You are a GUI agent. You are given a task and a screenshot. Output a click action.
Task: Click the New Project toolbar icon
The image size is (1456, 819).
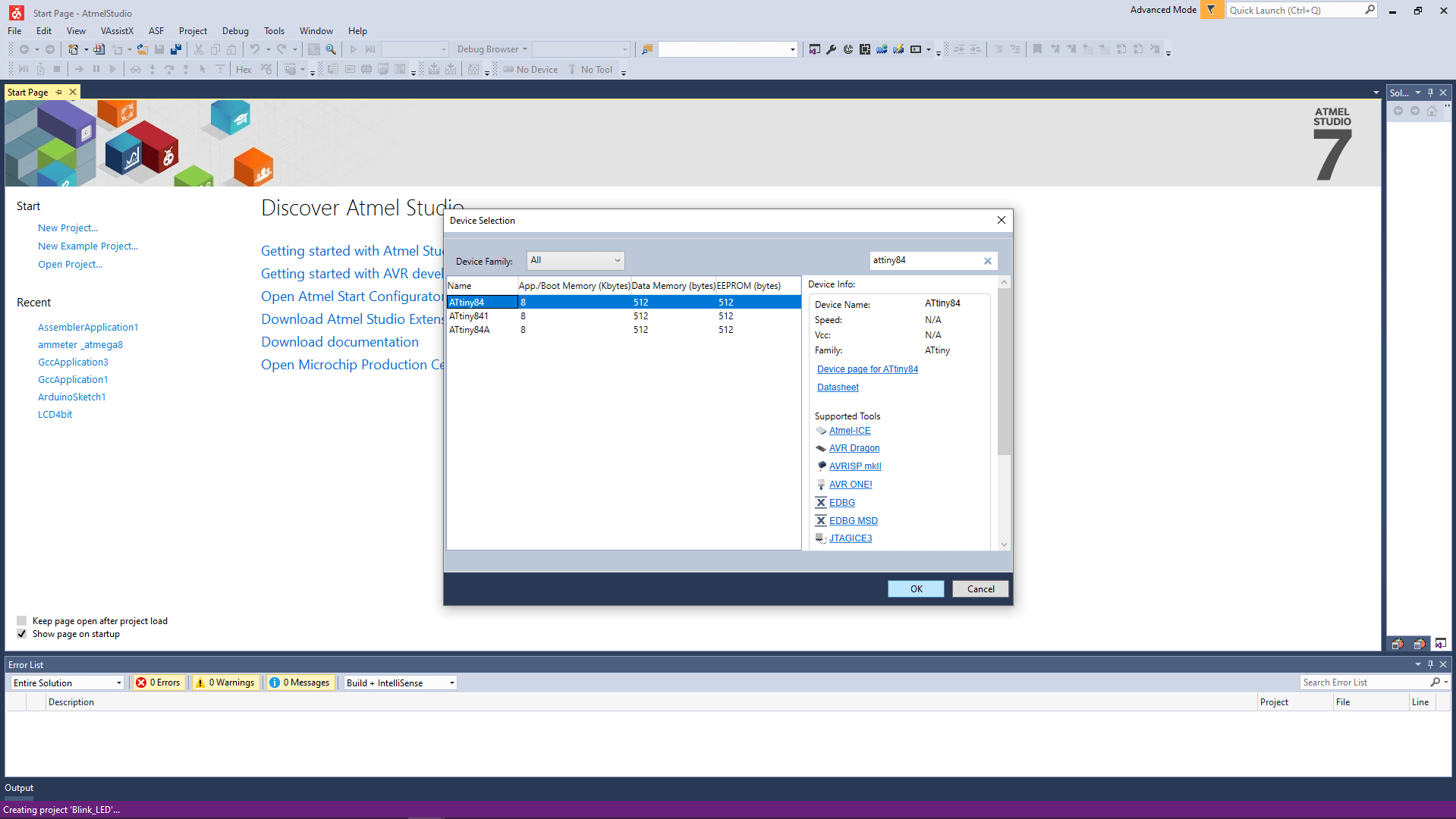coord(73,49)
